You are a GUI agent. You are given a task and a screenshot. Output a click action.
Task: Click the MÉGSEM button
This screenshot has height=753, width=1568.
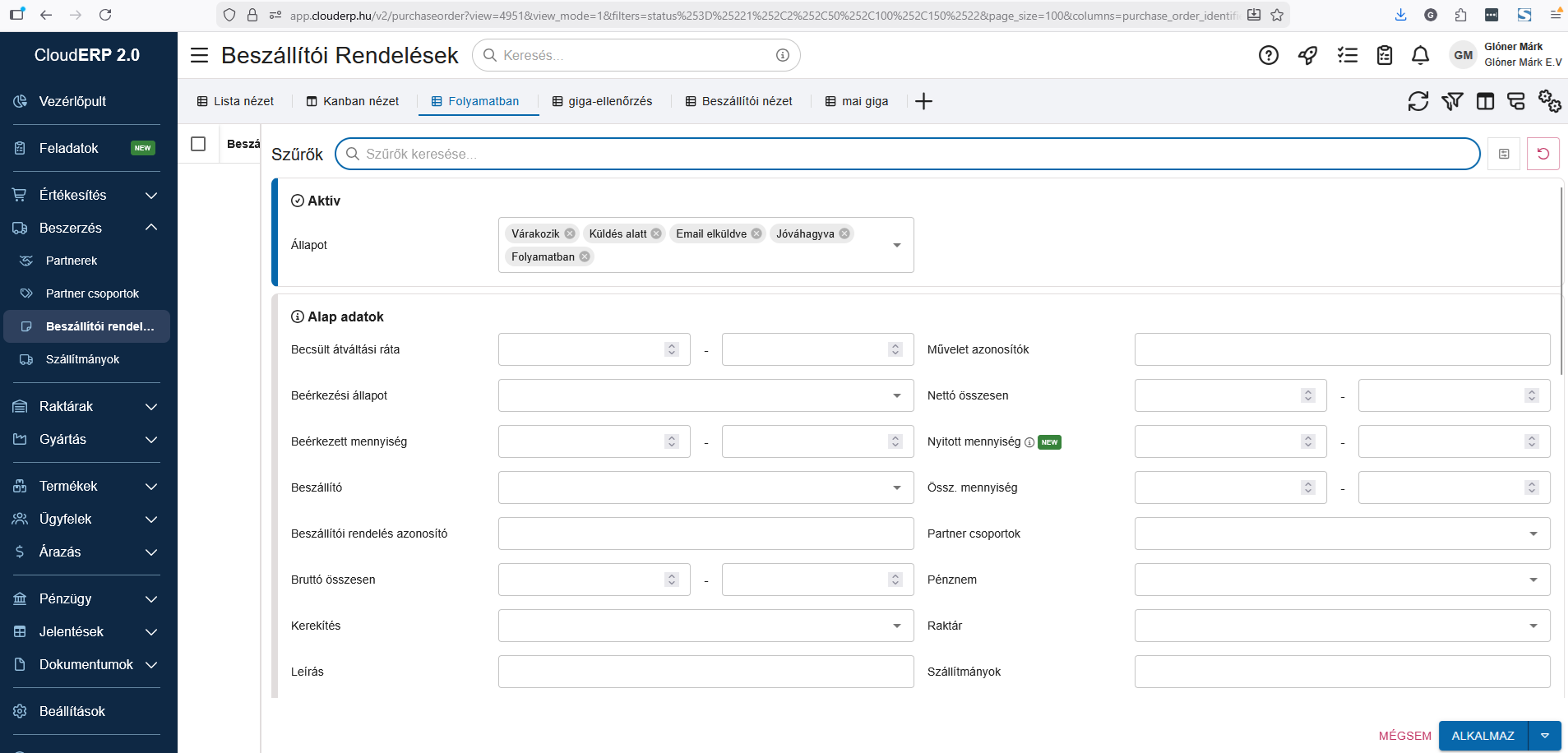click(1404, 736)
